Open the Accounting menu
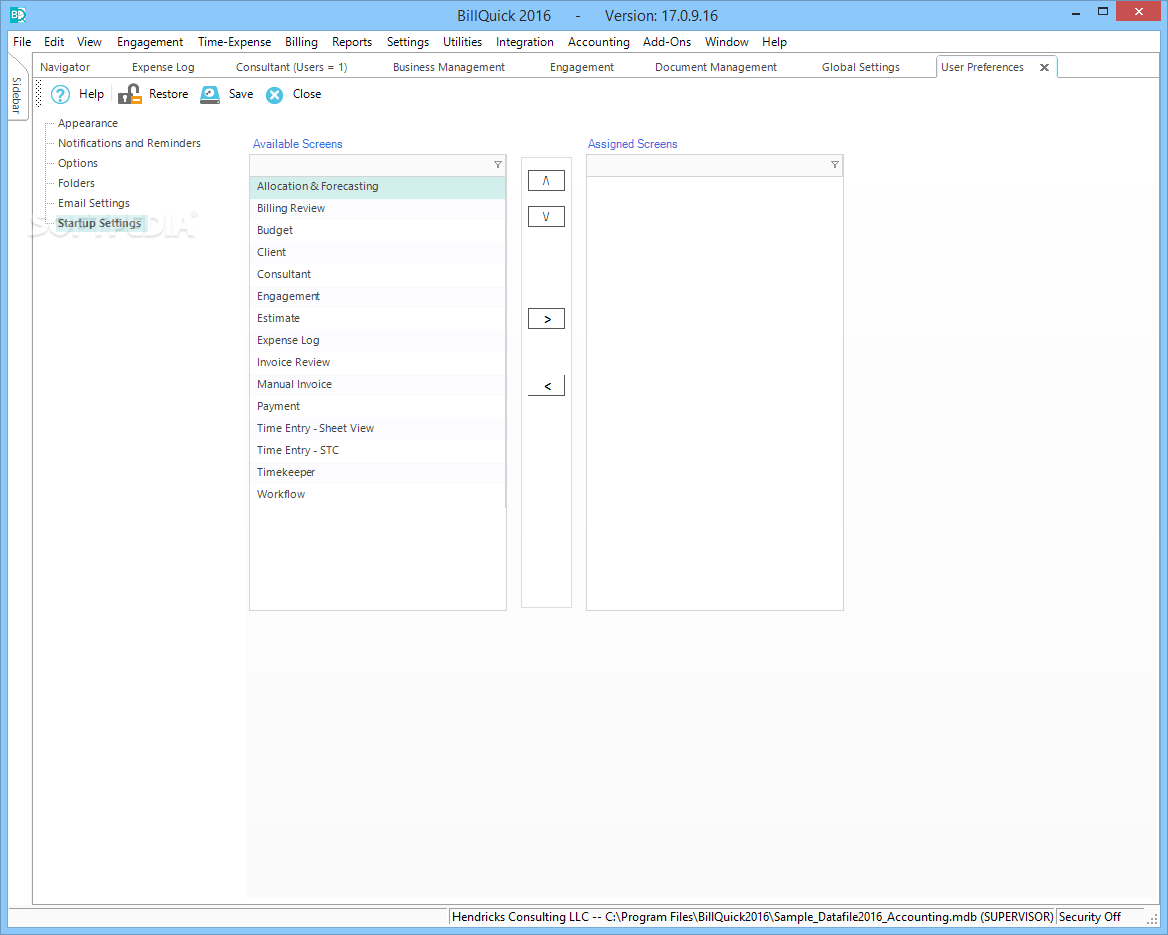 tap(598, 42)
